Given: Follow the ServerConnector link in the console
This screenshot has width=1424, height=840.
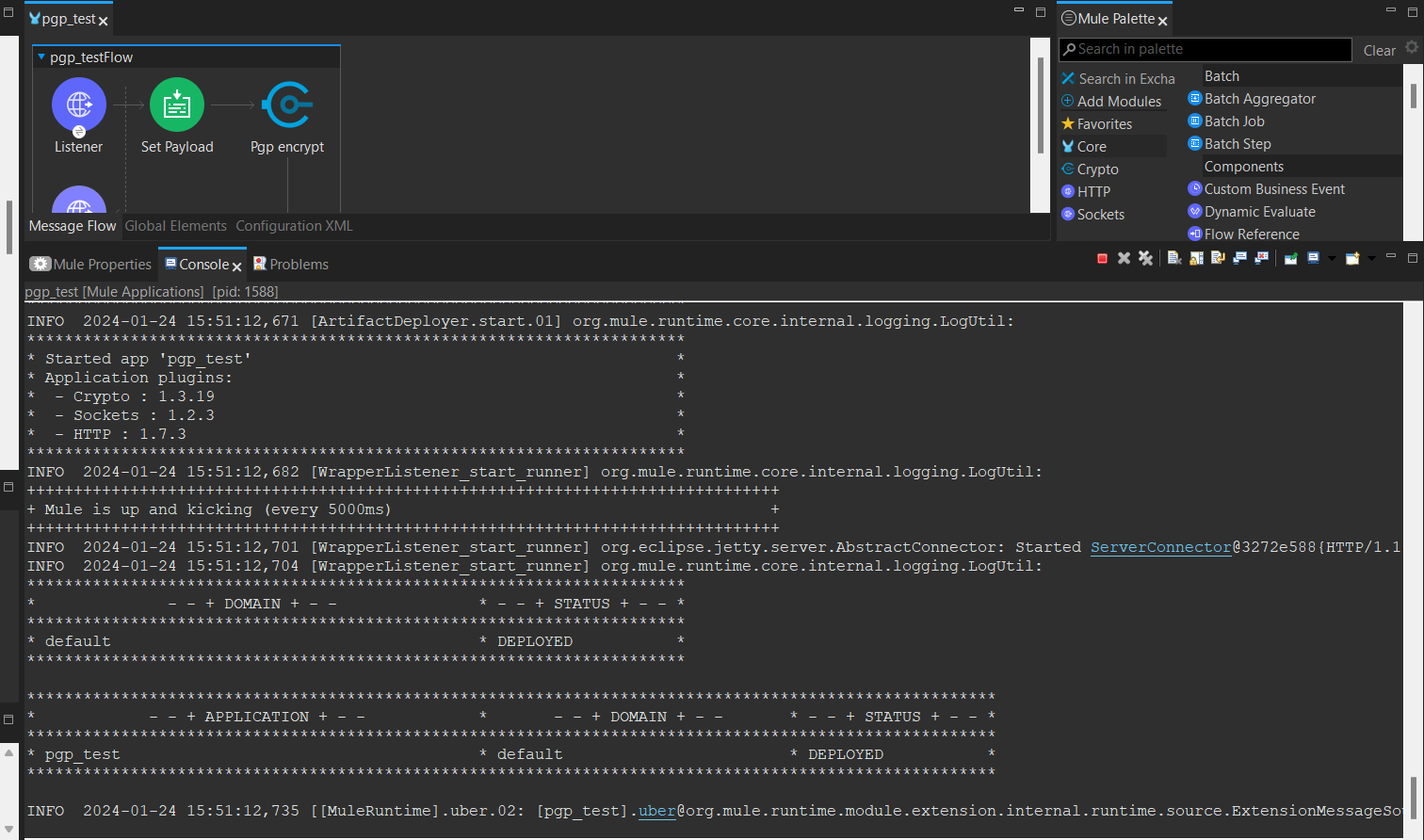Looking at the screenshot, I should (x=1160, y=547).
